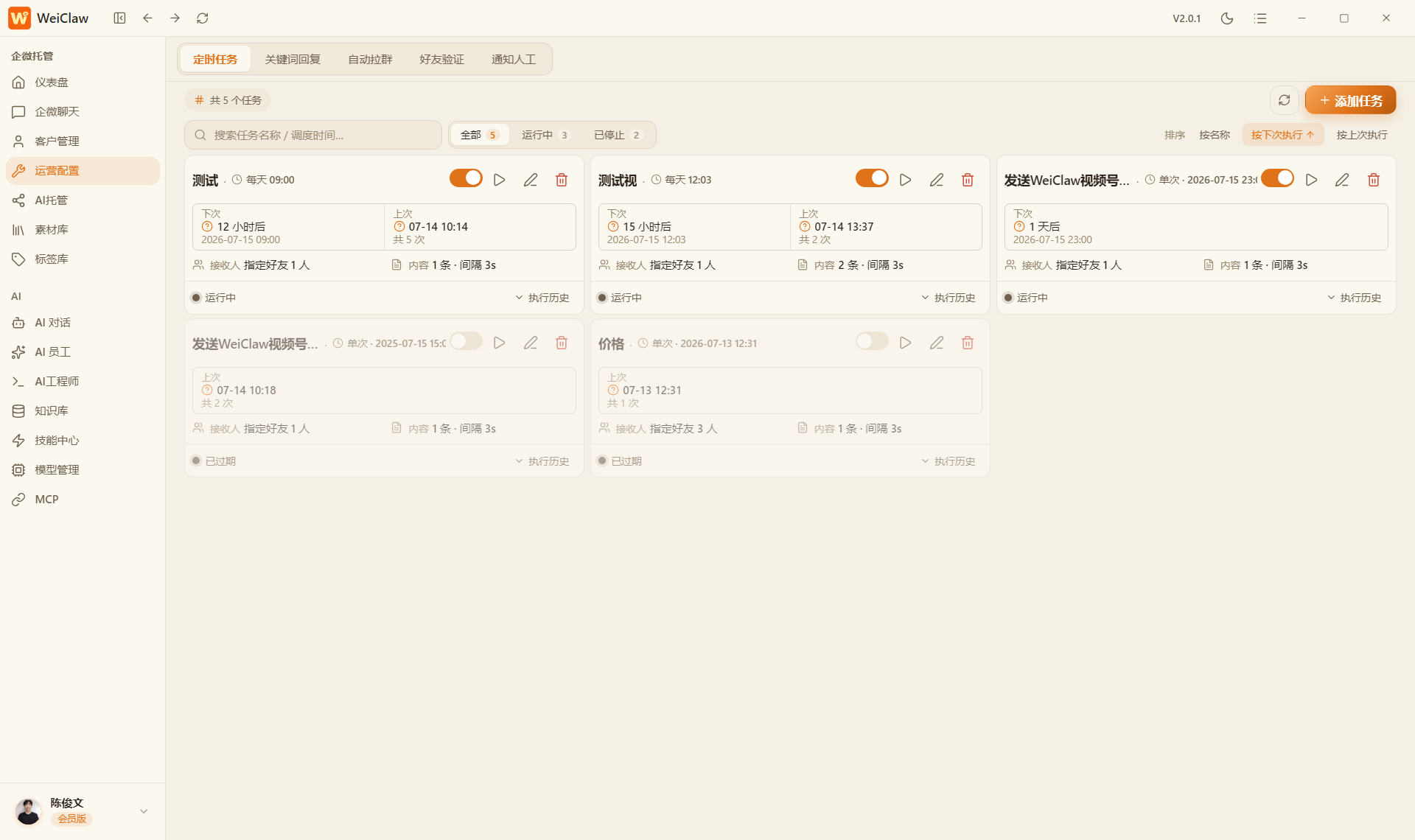Screen dimensions: 1415x840
Task: Sort tasks 按上次执行
Action: click(x=1362, y=135)
